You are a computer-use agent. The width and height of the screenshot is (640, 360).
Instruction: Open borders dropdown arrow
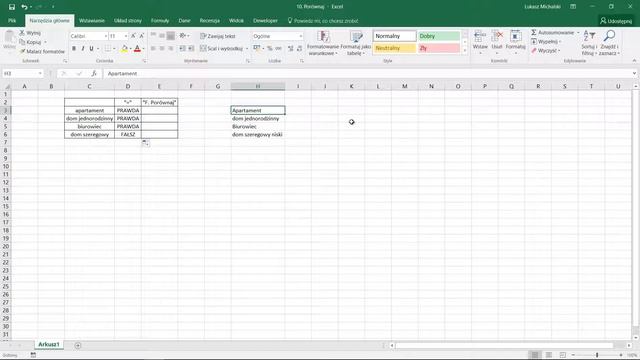[x=114, y=49]
